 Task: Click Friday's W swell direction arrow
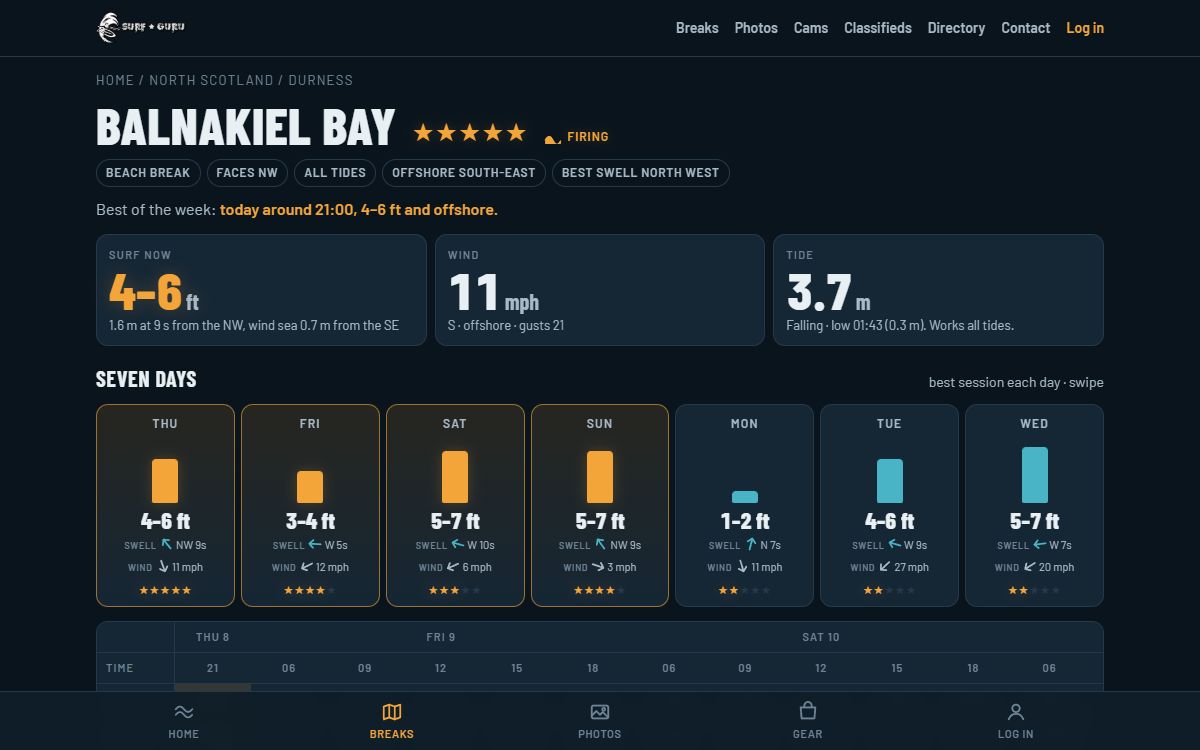[x=314, y=545]
